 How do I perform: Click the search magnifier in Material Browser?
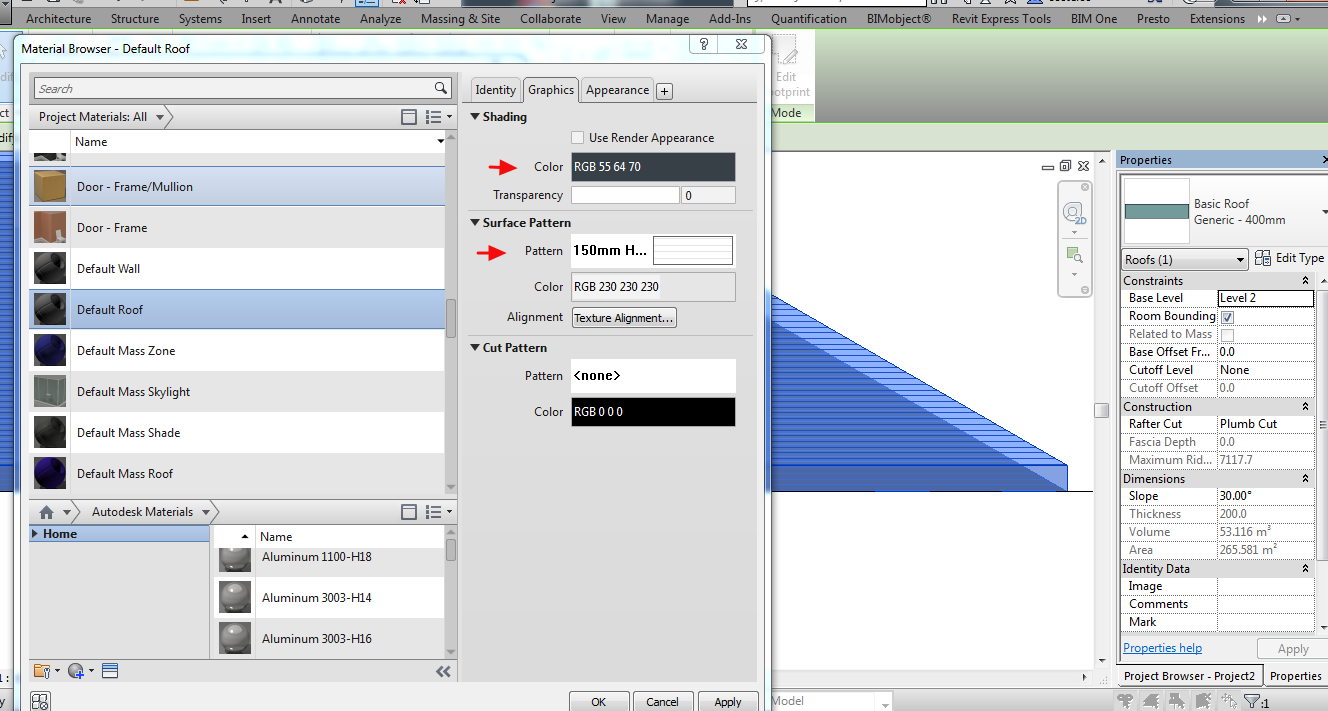(x=440, y=88)
